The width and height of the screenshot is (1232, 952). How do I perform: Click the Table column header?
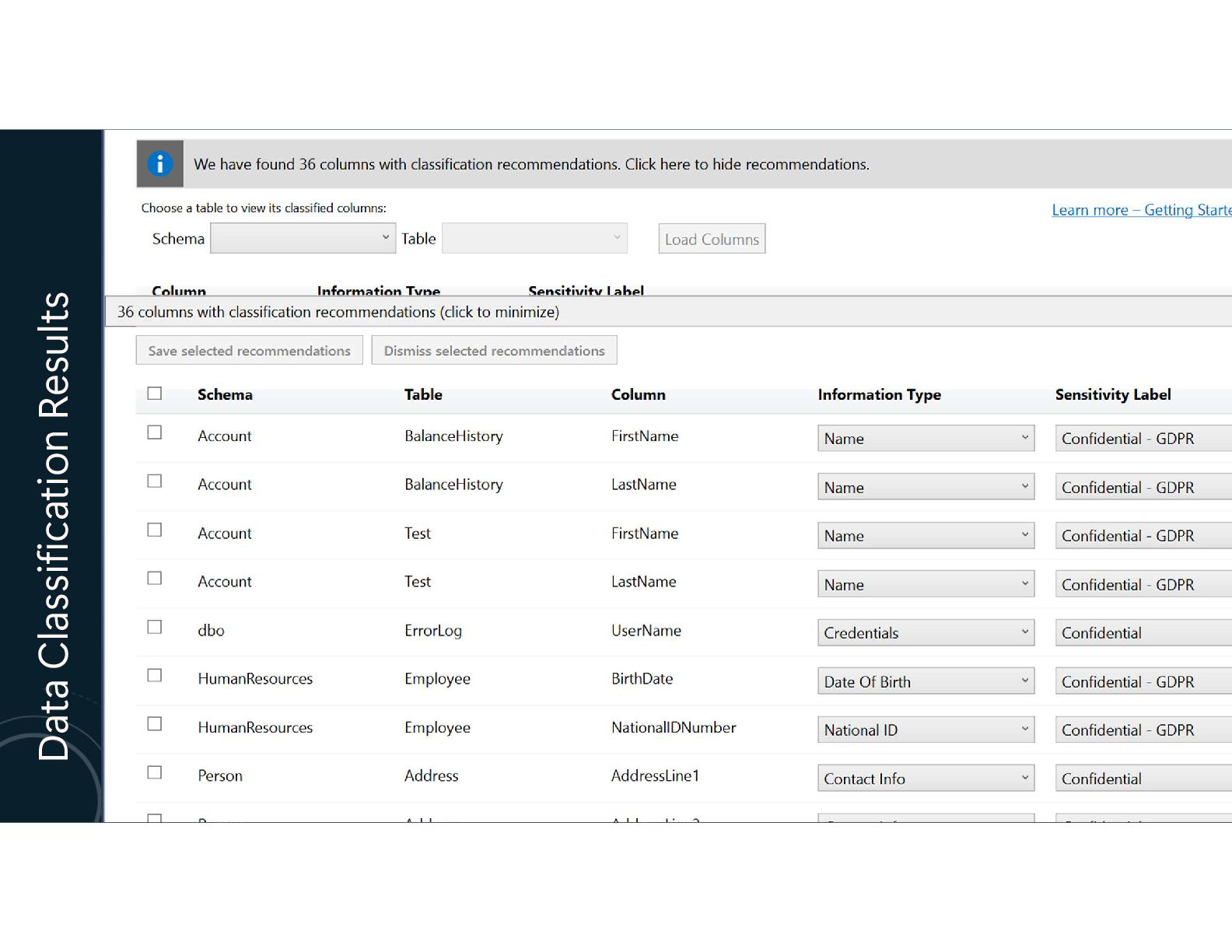tap(423, 394)
